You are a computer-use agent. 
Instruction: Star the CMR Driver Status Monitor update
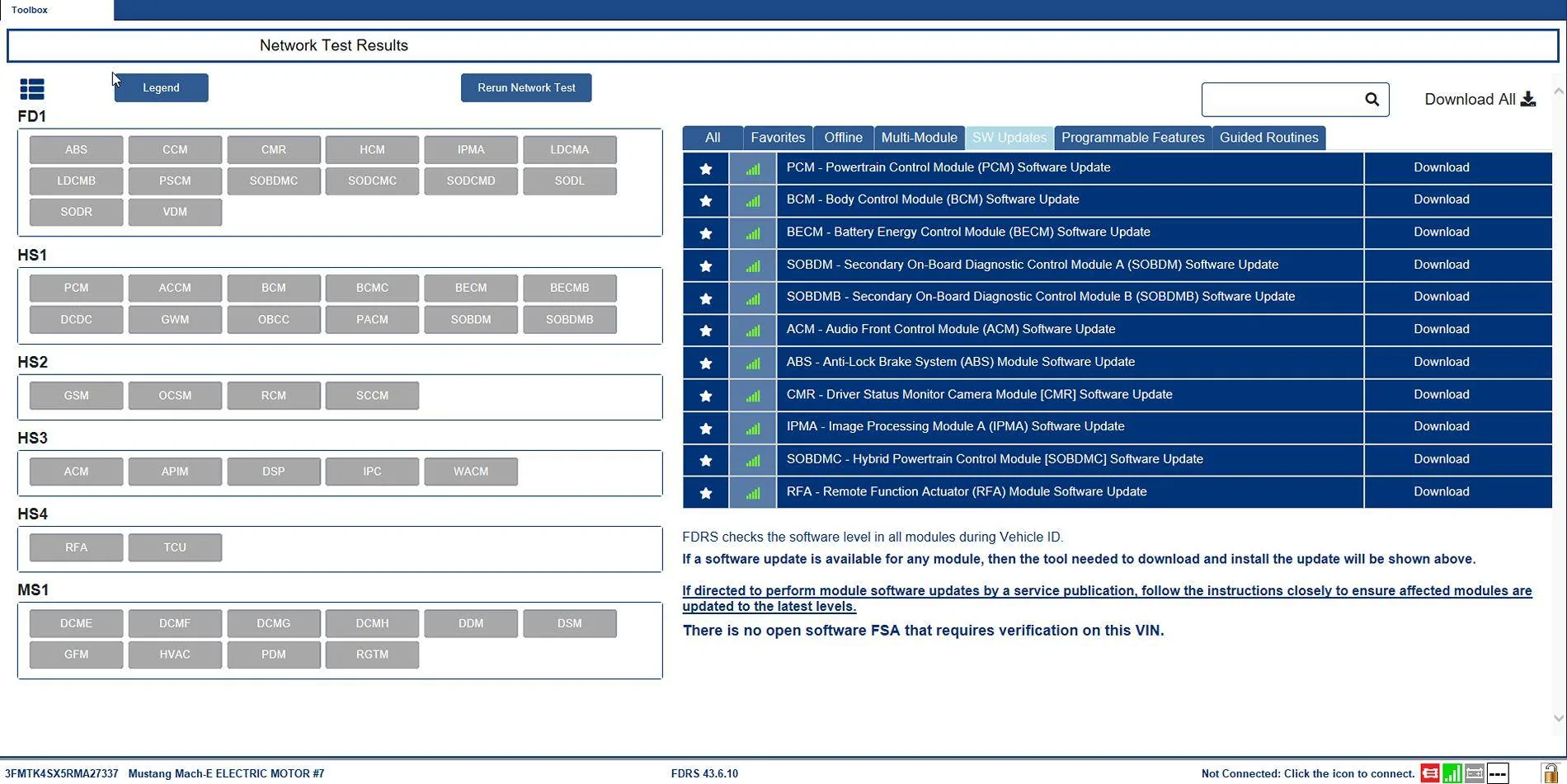tap(705, 396)
